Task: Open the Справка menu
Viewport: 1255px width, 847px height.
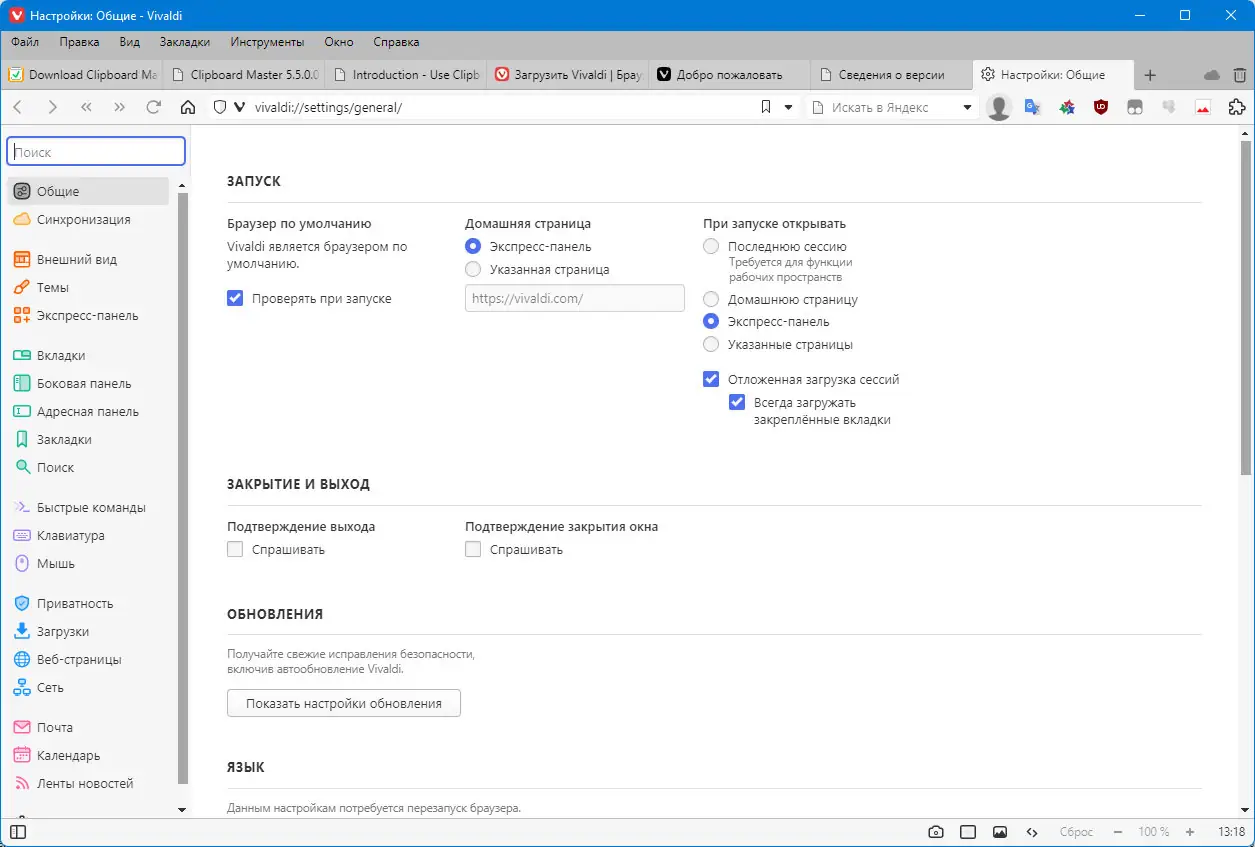Action: (x=396, y=42)
